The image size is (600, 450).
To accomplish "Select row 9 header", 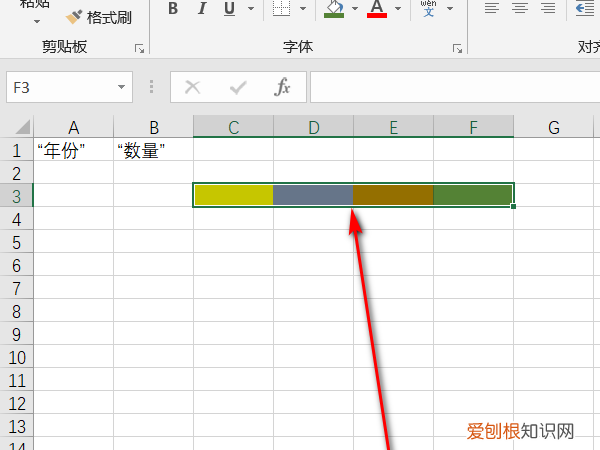I will click(16, 334).
